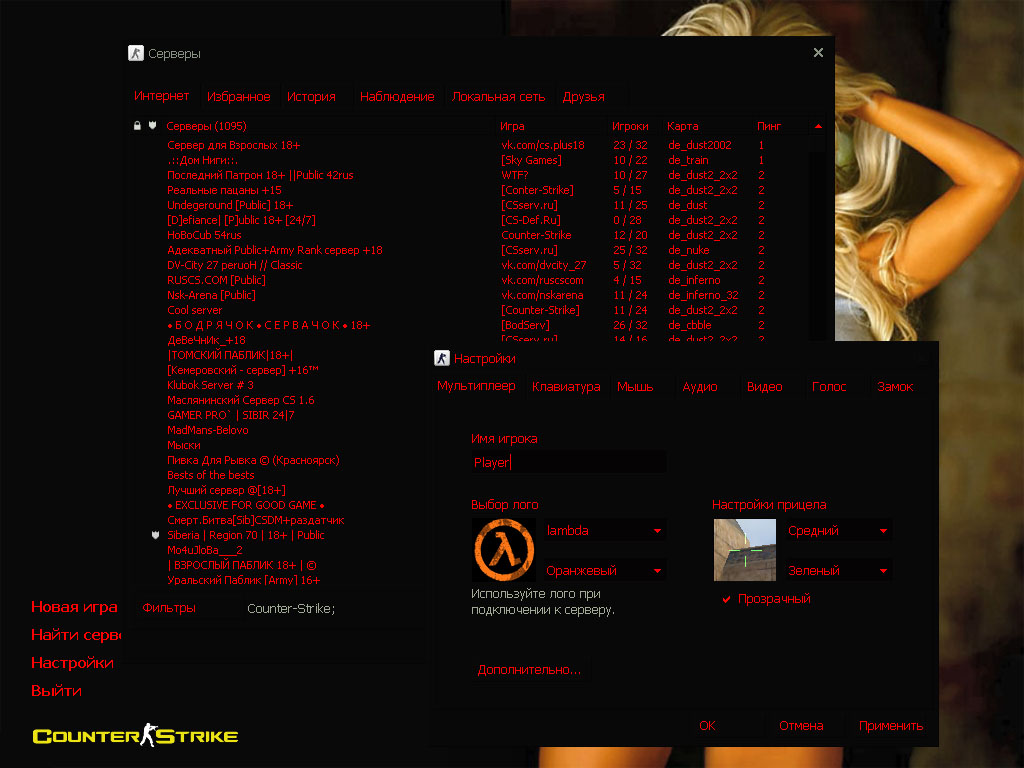The height and width of the screenshot is (768, 1024).
Task: Open the lambda logo dropdown
Action: click(x=604, y=530)
